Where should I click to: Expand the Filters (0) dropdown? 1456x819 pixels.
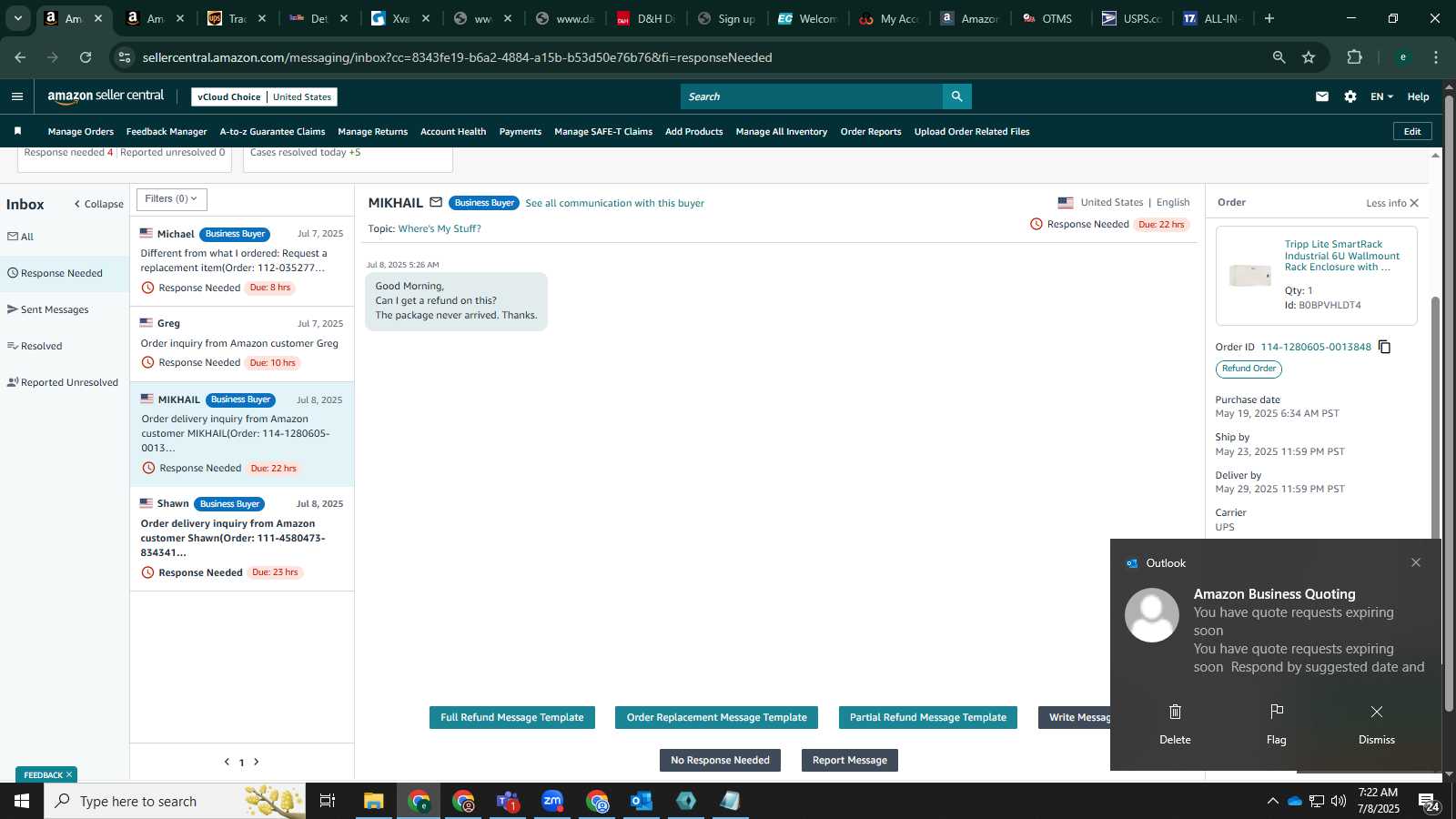pyautogui.click(x=171, y=199)
